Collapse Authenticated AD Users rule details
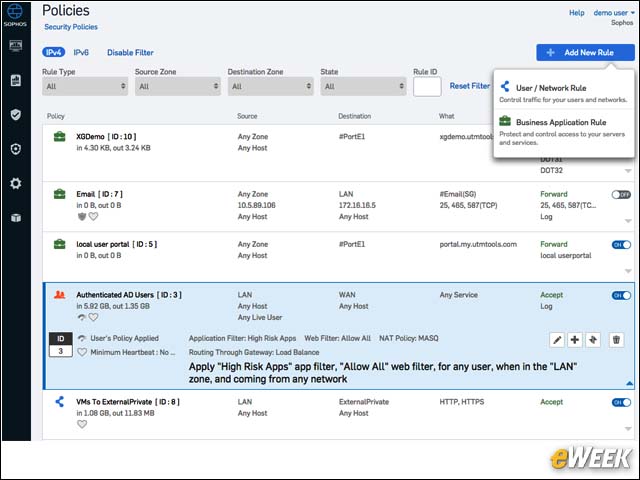Viewport: 640px width, 480px height. pyautogui.click(x=629, y=383)
